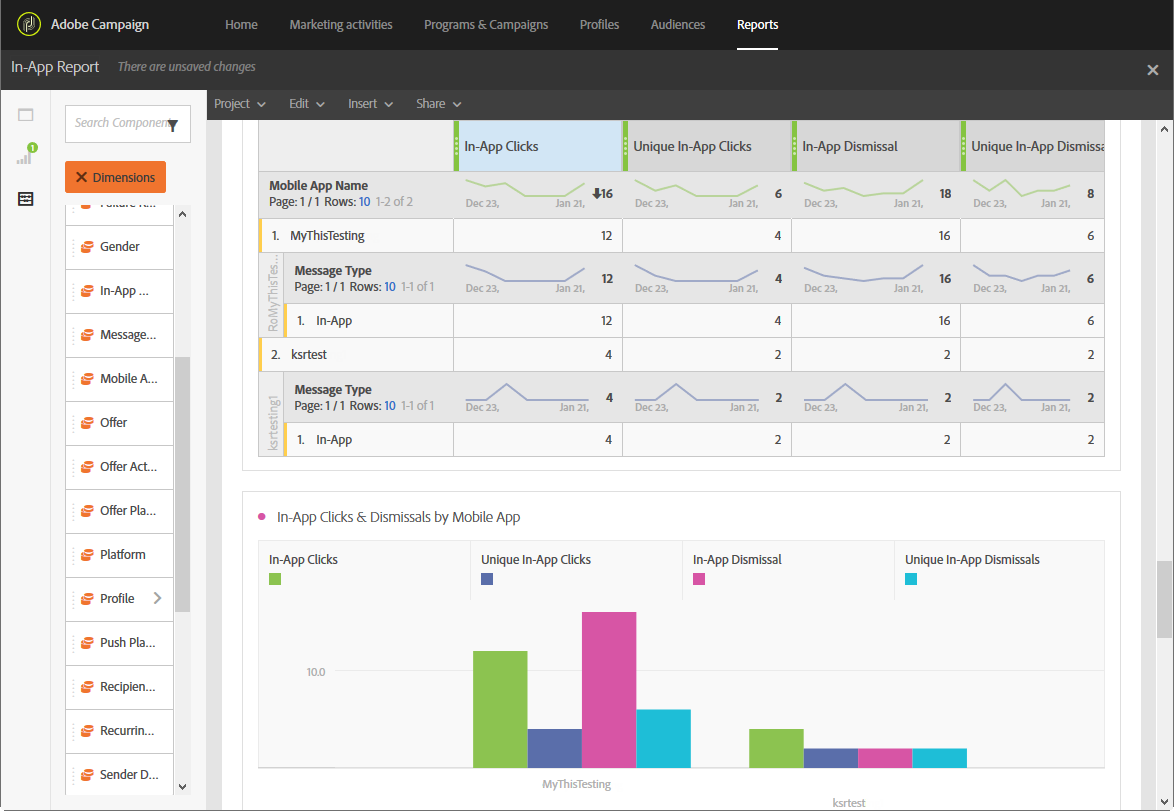1174x811 pixels.
Task: Open the Insert dropdown menu
Action: (370, 104)
